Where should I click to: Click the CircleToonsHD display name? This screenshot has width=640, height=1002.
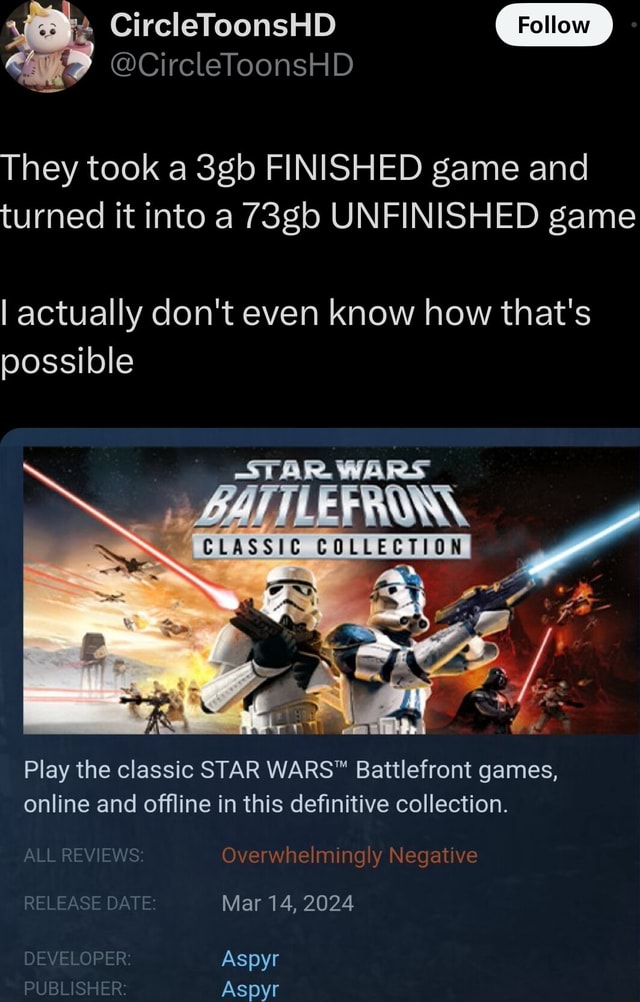(223, 26)
